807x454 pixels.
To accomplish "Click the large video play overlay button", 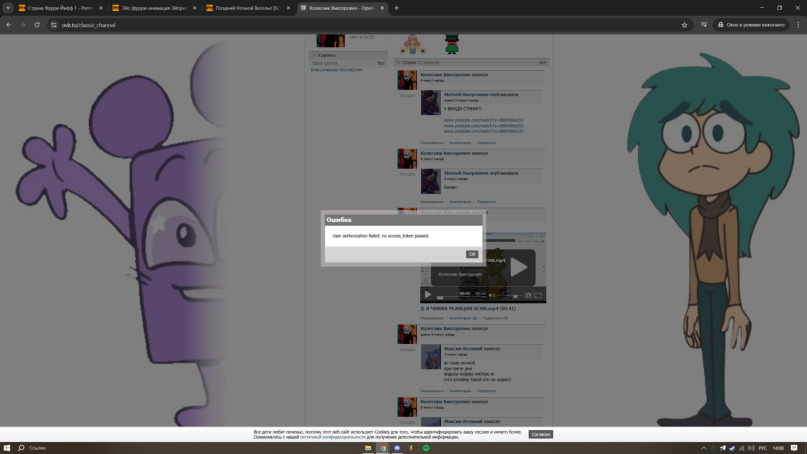I will pyautogui.click(x=519, y=267).
